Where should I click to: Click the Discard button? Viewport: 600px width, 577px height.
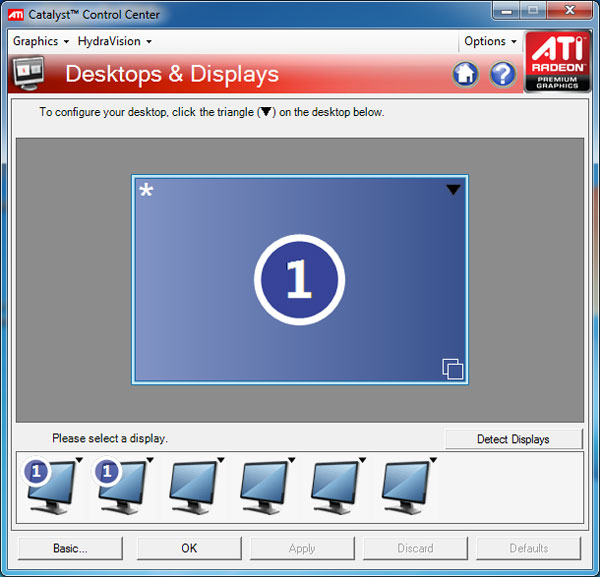coord(415,548)
